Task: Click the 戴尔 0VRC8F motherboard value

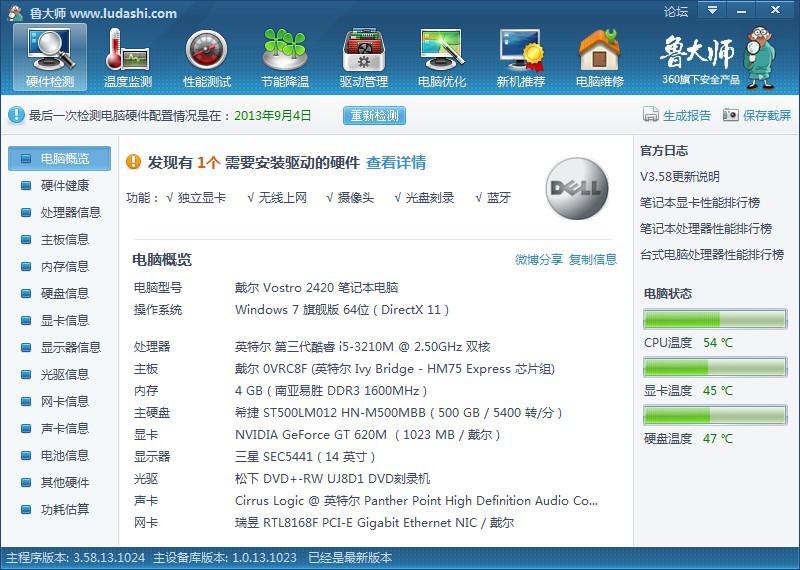Action: [394, 369]
